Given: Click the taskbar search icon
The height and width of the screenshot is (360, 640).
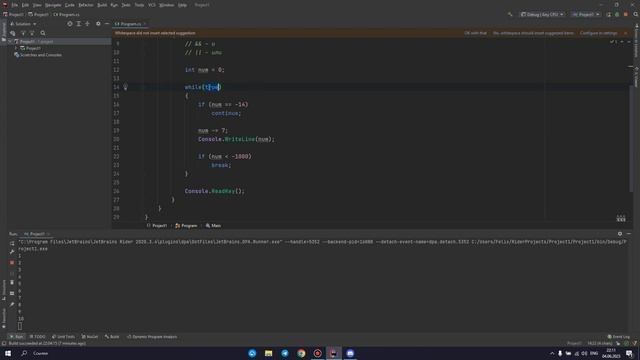Looking at the screenshot, I should (x=24, y=353).
